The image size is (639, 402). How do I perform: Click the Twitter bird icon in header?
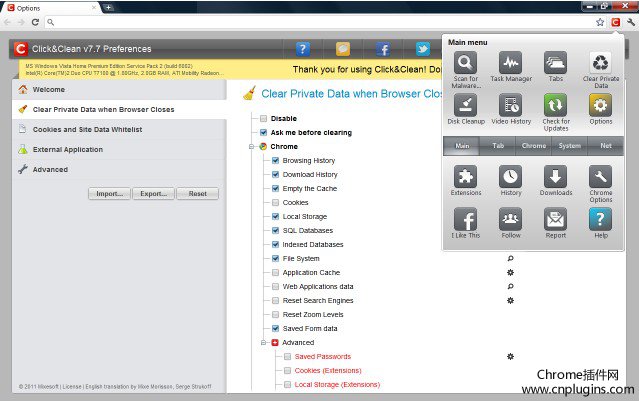click(x=423, y=49)
